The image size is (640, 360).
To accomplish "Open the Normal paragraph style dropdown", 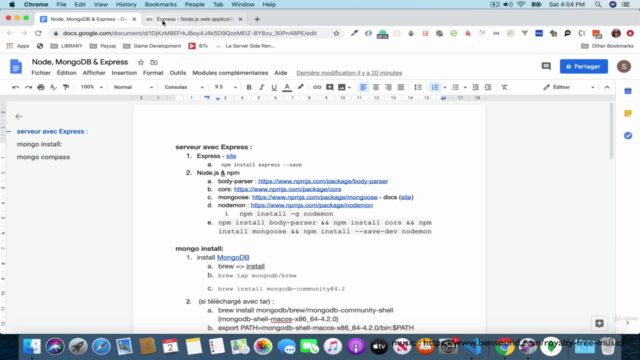I will click(x=133, y=87).
